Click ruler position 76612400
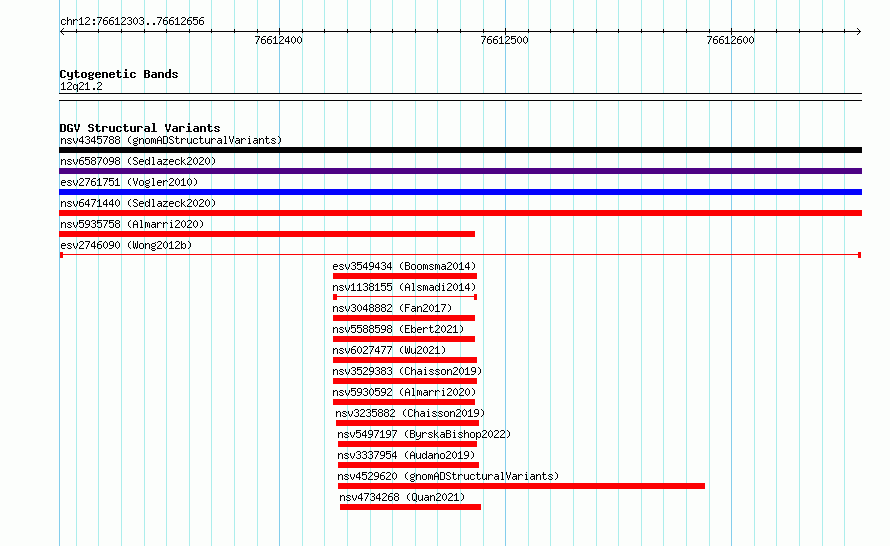Viewport: 890px width, 546px height. point(278,40)
